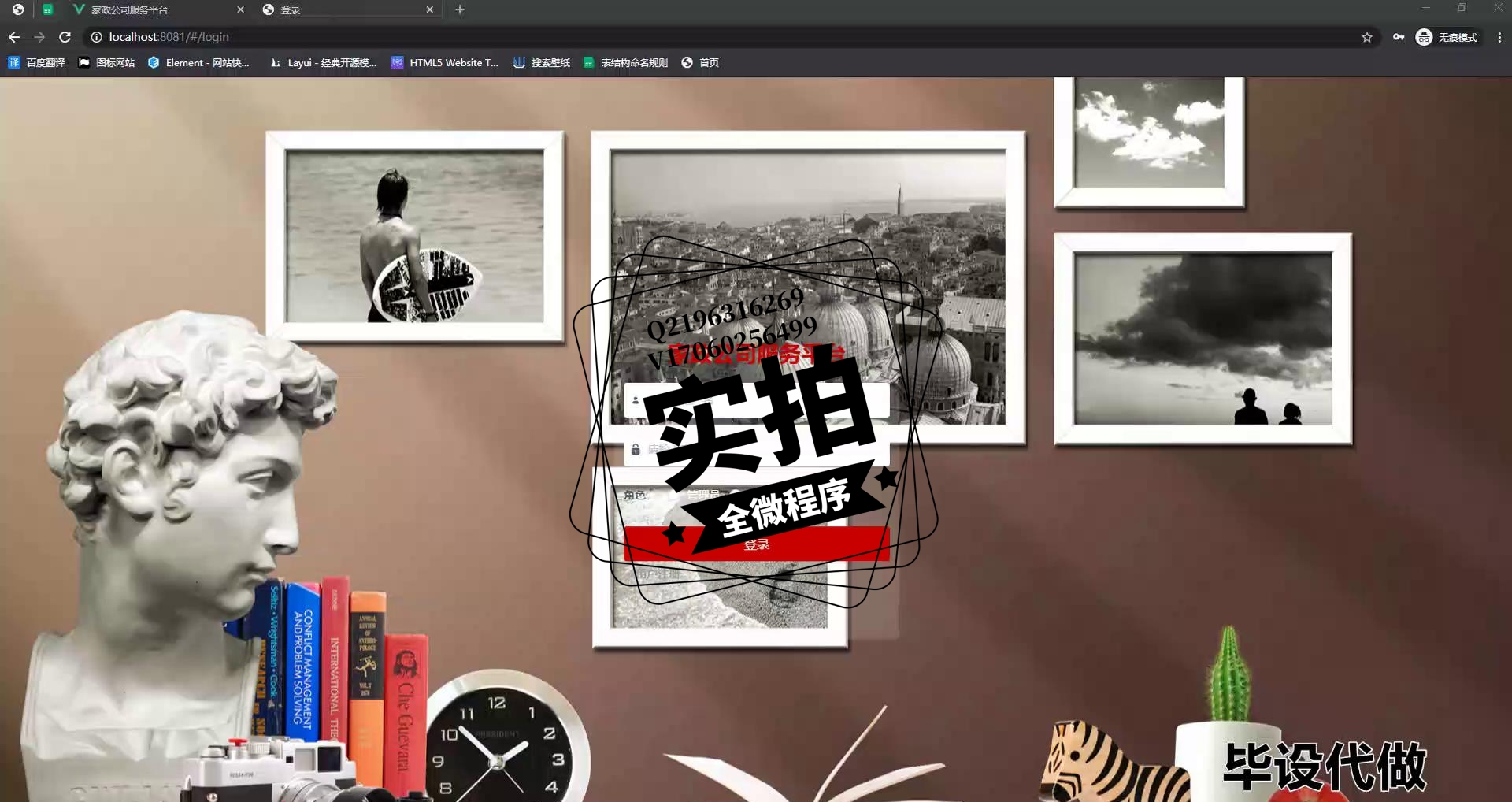The width and height of the screenshot is (1512, 802).
Task: Go back to the previous page
Action: point(14,37)
